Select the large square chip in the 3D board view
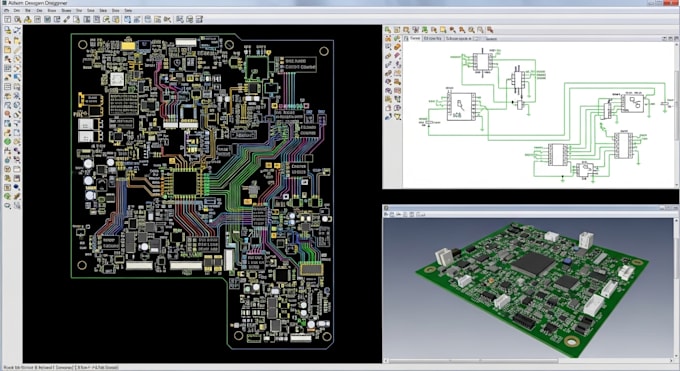The image size is (680, 371). (x=533, y=263)
